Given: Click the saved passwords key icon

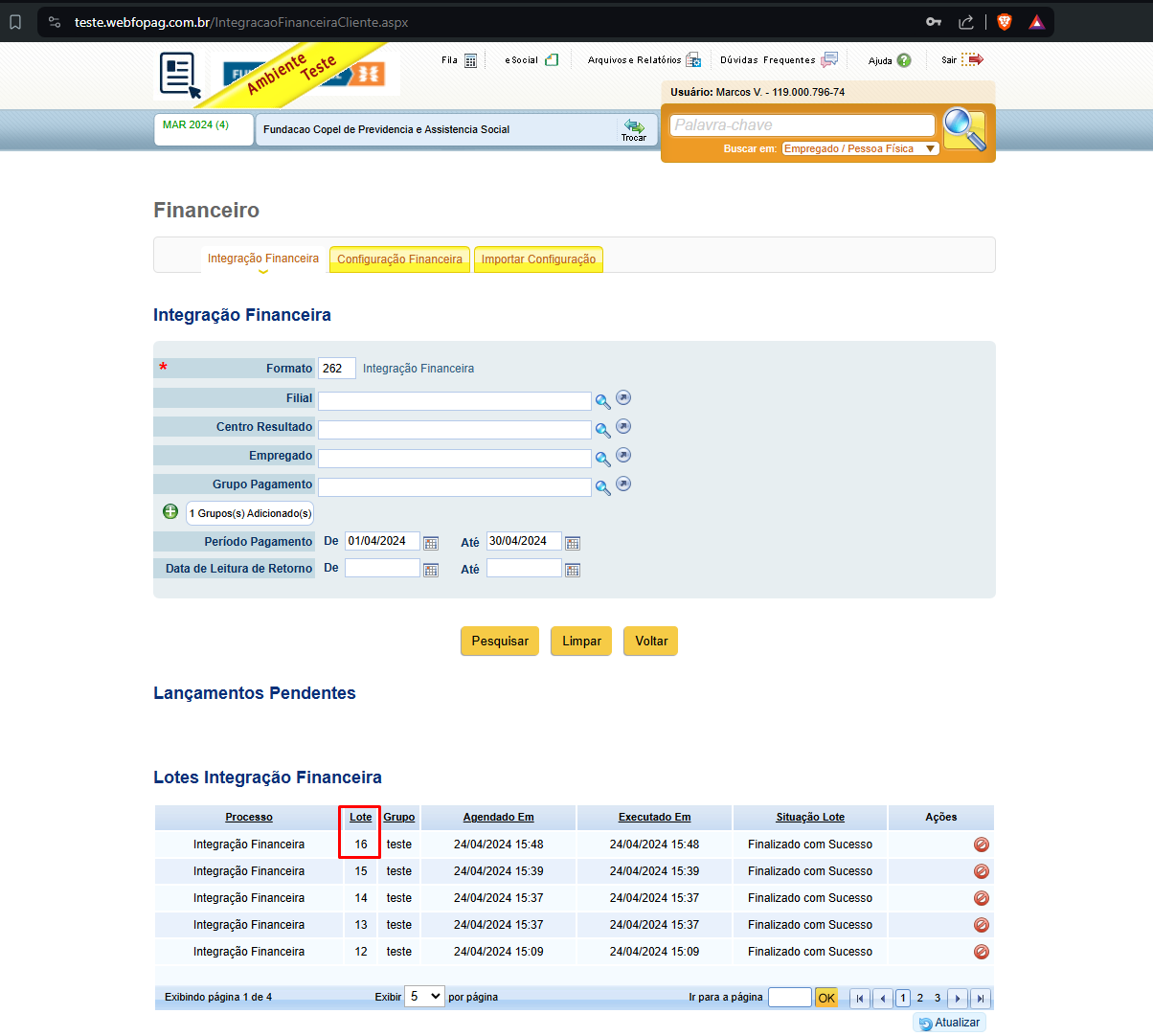Looking at the screenshot, I should pyautogui.click(x=934, y=22).
